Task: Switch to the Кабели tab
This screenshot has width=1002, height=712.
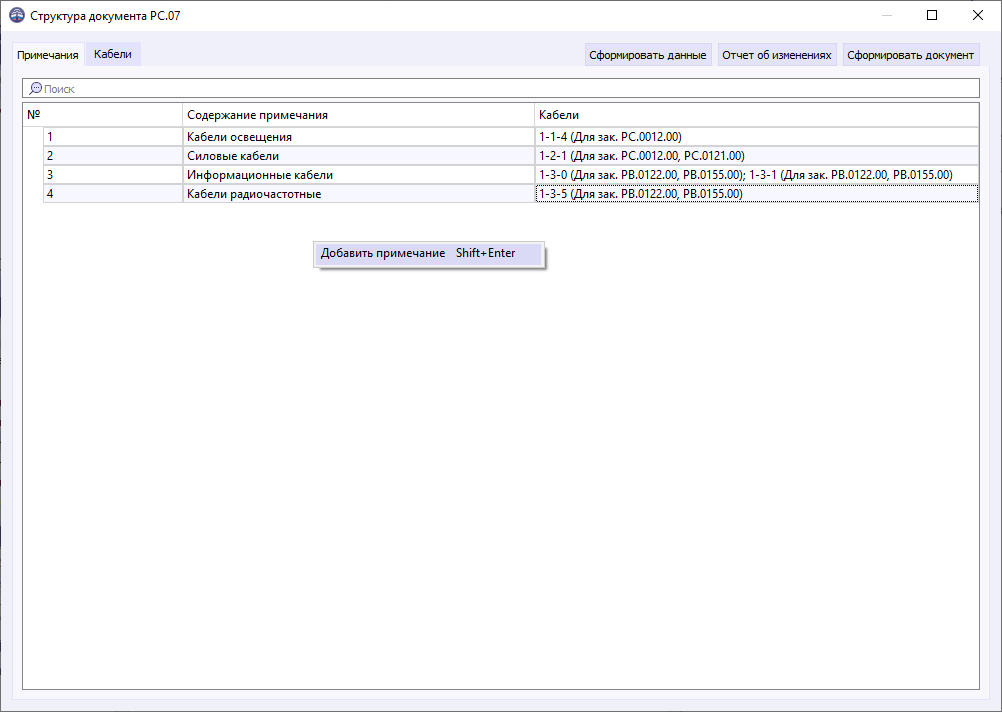Action: tap(112, 54)
